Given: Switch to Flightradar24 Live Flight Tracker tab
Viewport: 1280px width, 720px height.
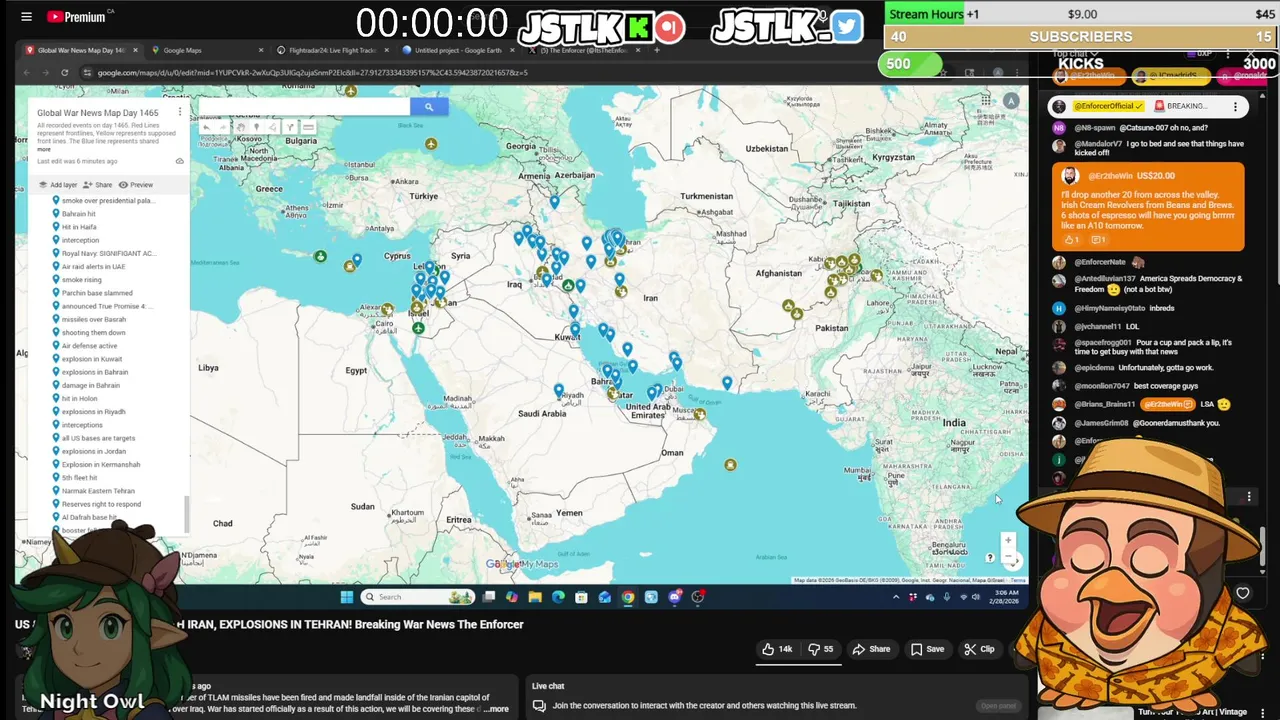Looking at the screenshot, I should tap(332, 50).
